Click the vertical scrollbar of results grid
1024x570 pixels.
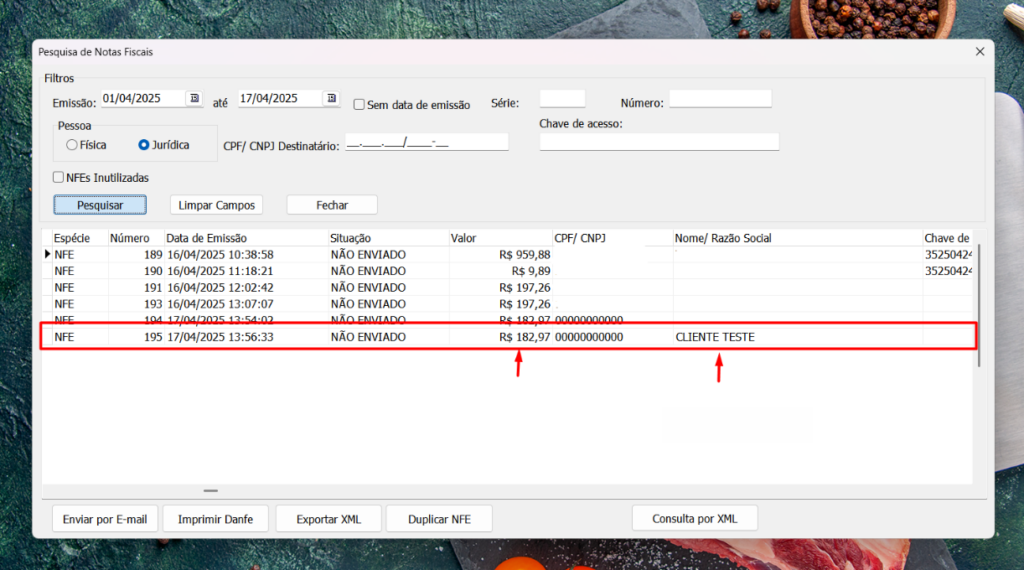point(978,300)
